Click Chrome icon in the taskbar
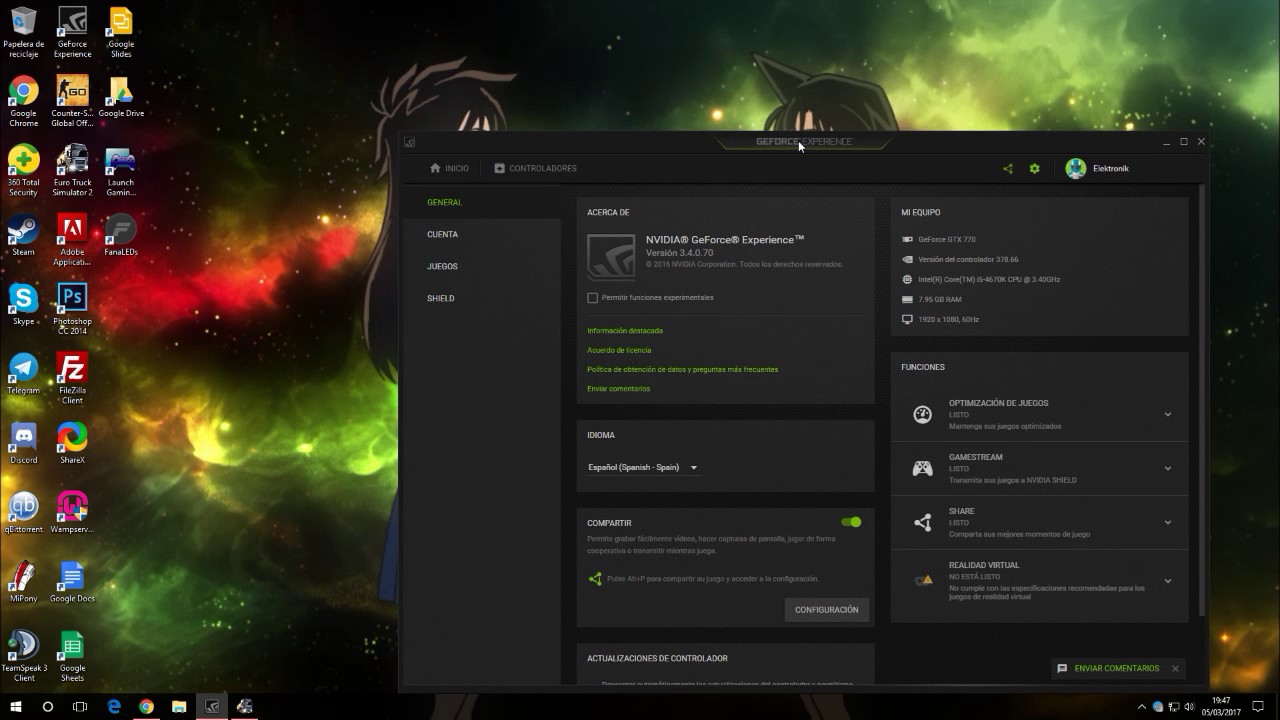 coord(146,706)
